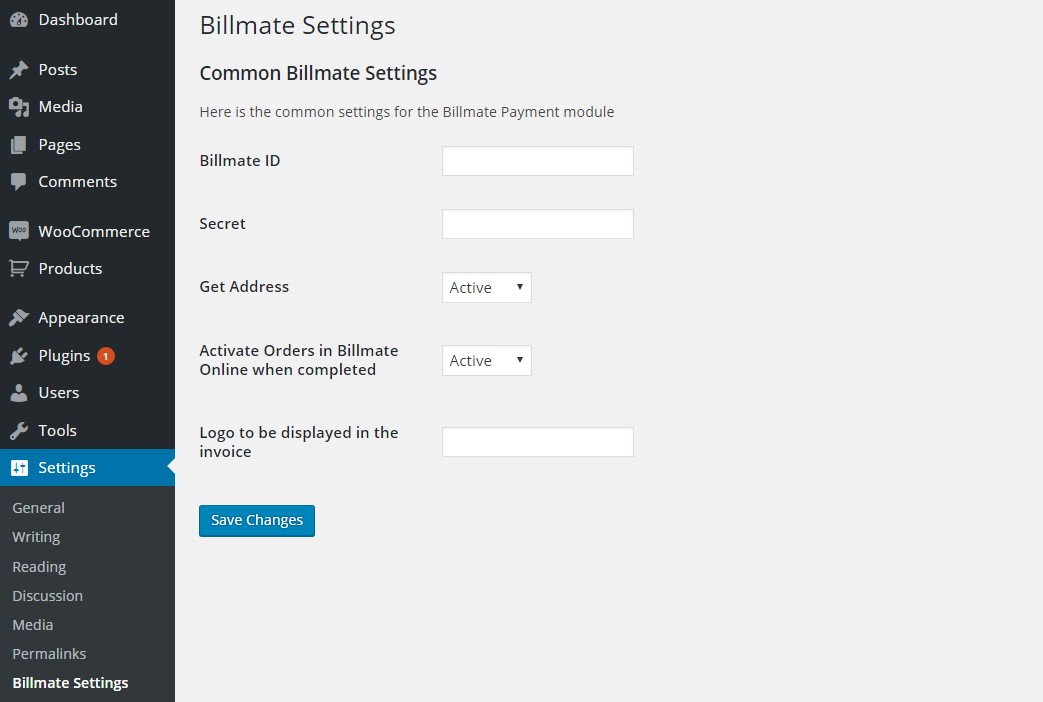Click the Appearance paintbrush icon

point(19,318)
